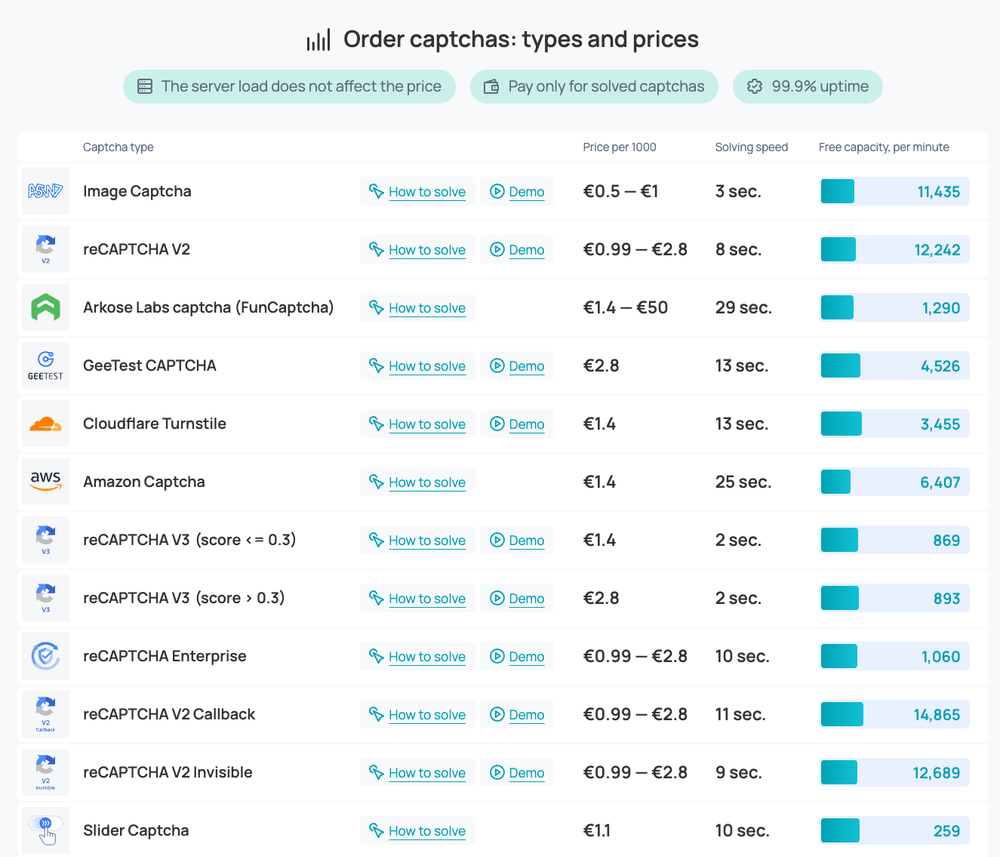Click the green Arkose Labs FunCaptcha icon
Screen dimensions: 1000x857
point(45,307)
